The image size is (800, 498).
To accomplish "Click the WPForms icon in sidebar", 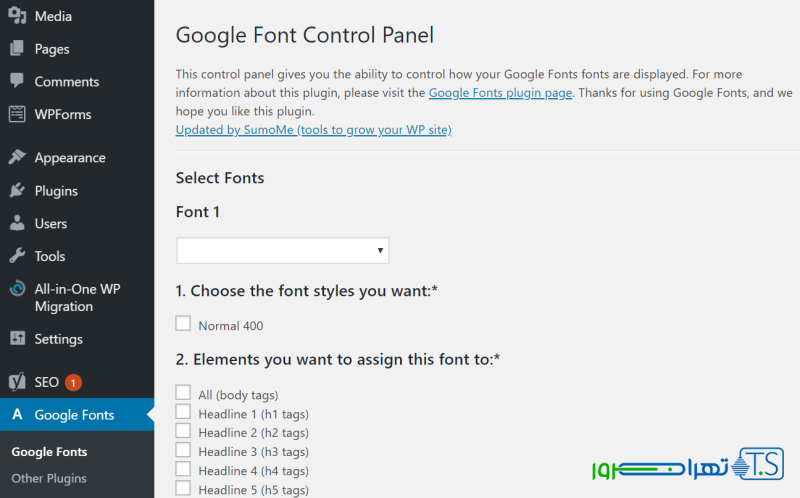I will click(x=17, y=114).
